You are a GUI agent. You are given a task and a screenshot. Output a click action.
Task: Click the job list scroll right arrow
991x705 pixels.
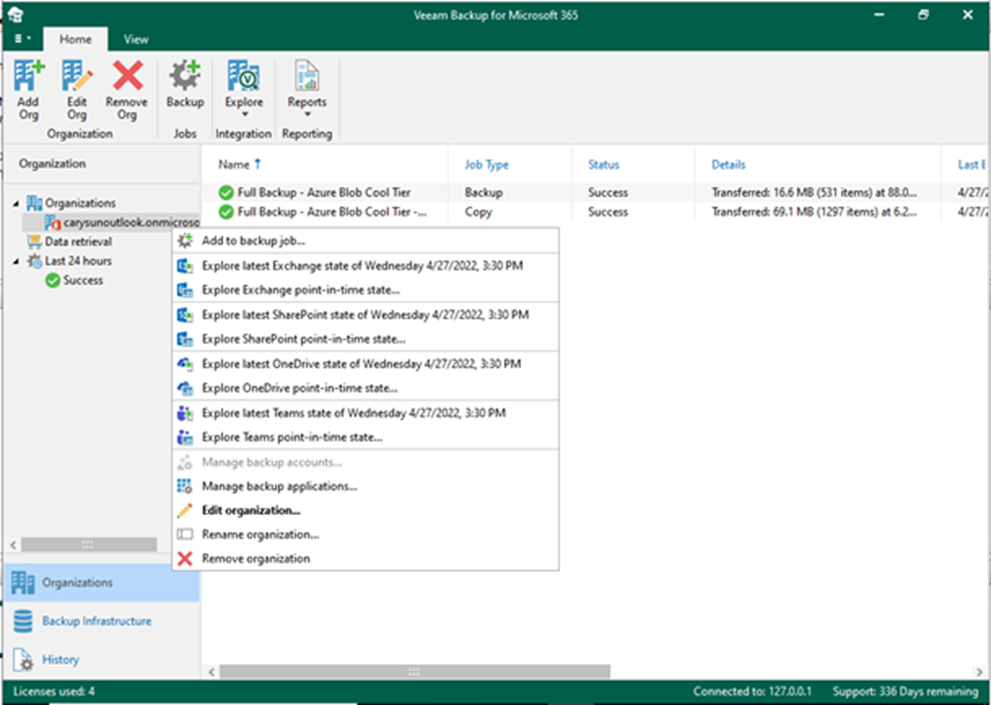(979, 671)
